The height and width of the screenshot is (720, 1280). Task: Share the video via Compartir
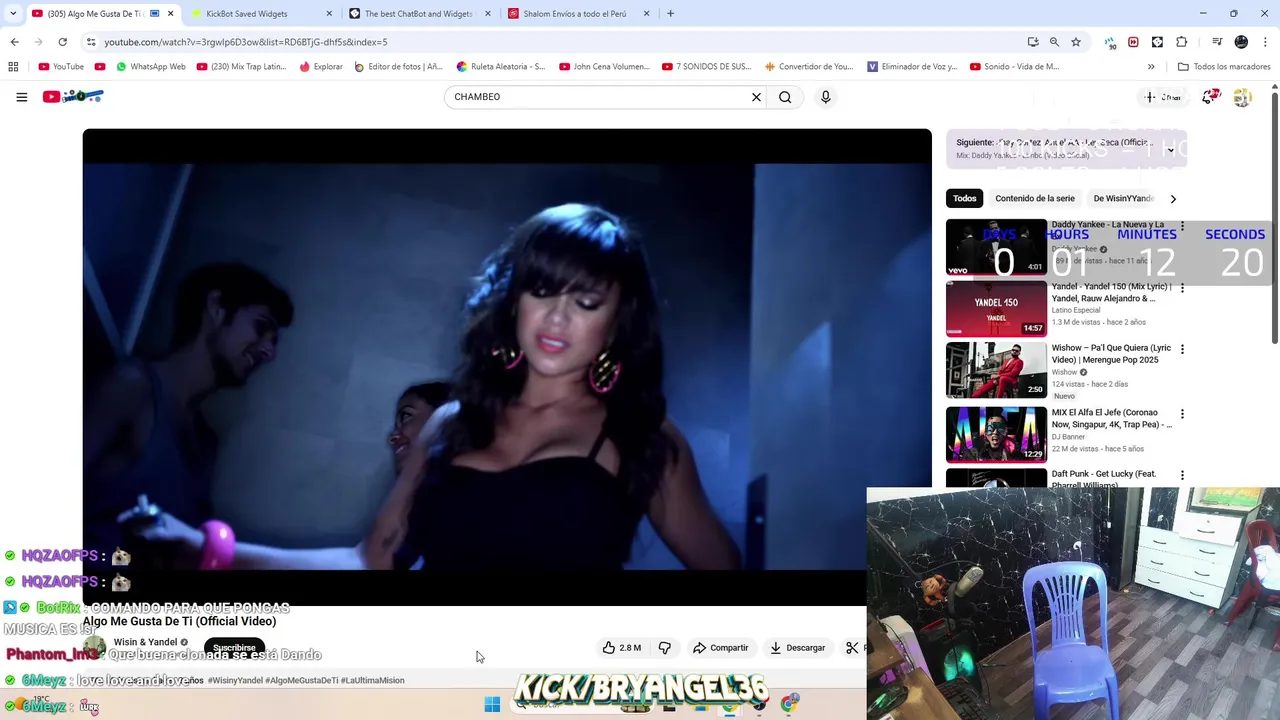coord(720,648)
